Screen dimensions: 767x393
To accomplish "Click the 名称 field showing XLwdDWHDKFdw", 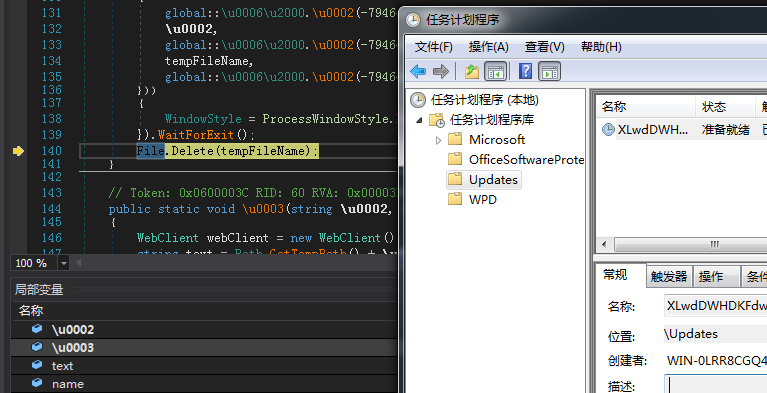I will (715, 306).
